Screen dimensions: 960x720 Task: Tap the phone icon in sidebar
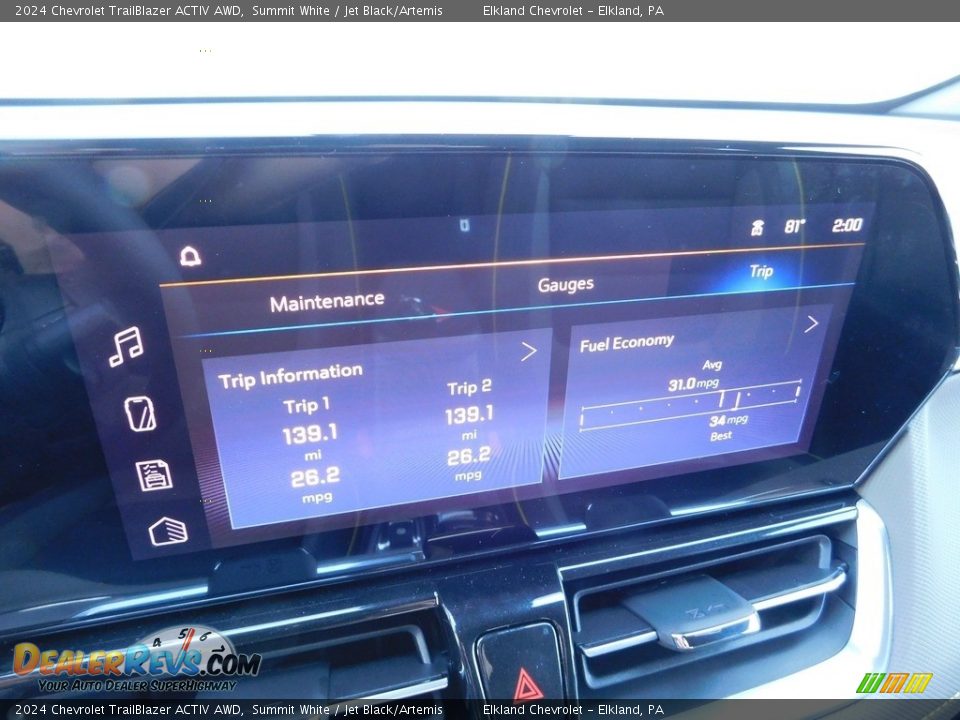(140, 413)
